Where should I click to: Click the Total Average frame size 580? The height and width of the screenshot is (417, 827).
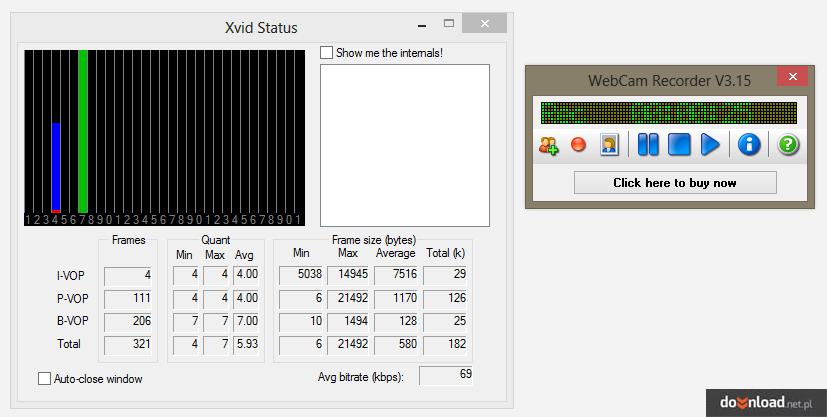pyautogui.click(x=396, y=345)
